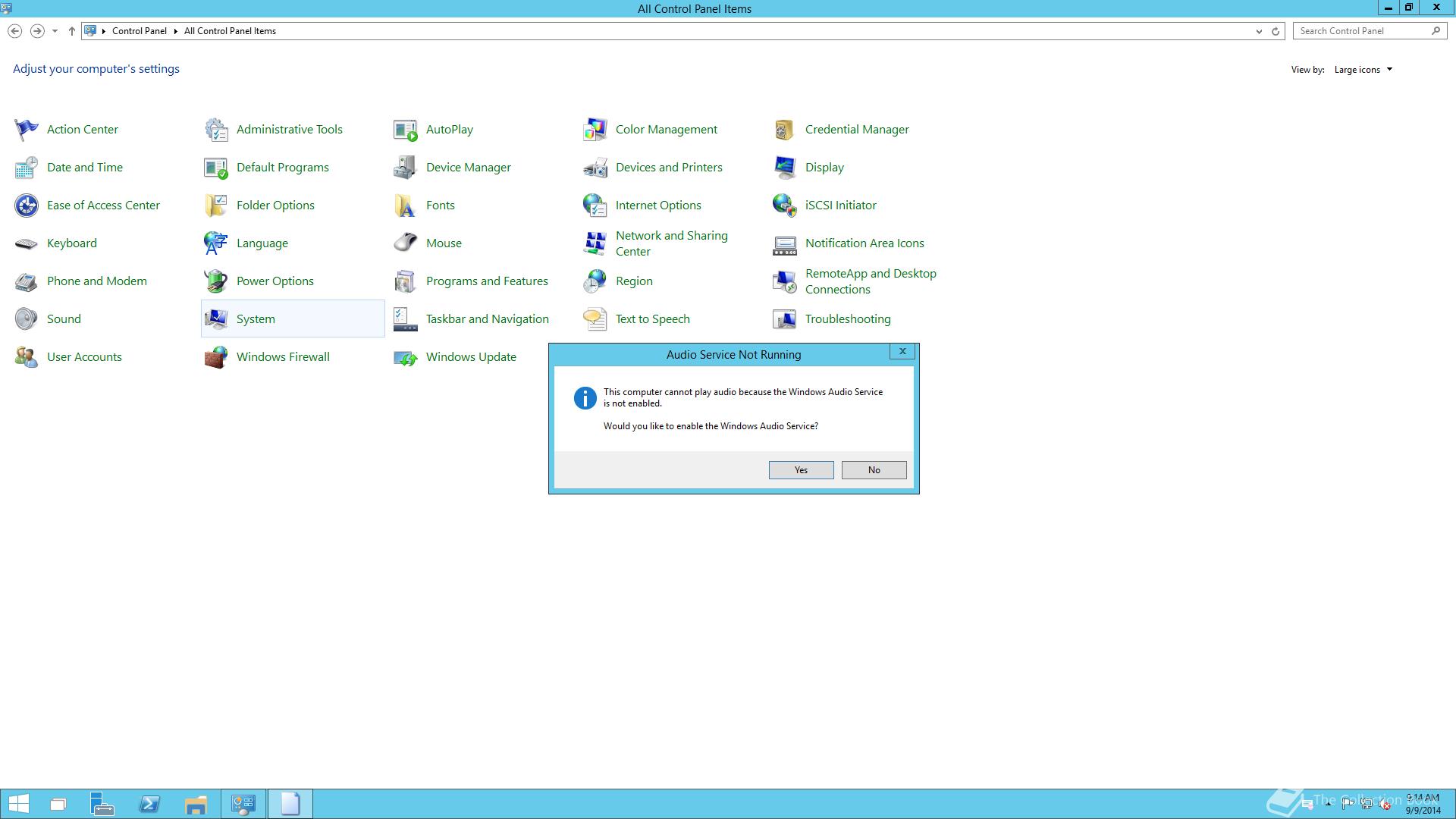Click the Date and Time icon
The width and height of the screenshot is (1456, 819).
coord(27,168)
